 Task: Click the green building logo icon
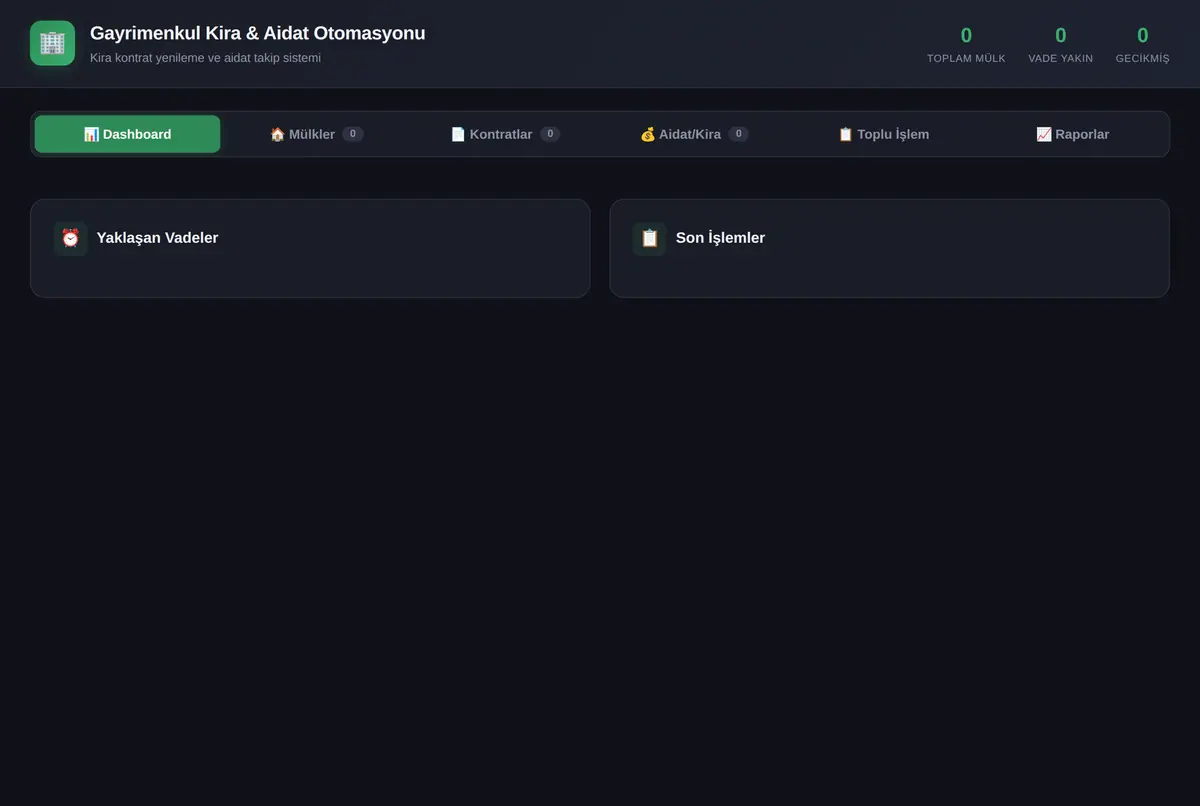(52, 43)
